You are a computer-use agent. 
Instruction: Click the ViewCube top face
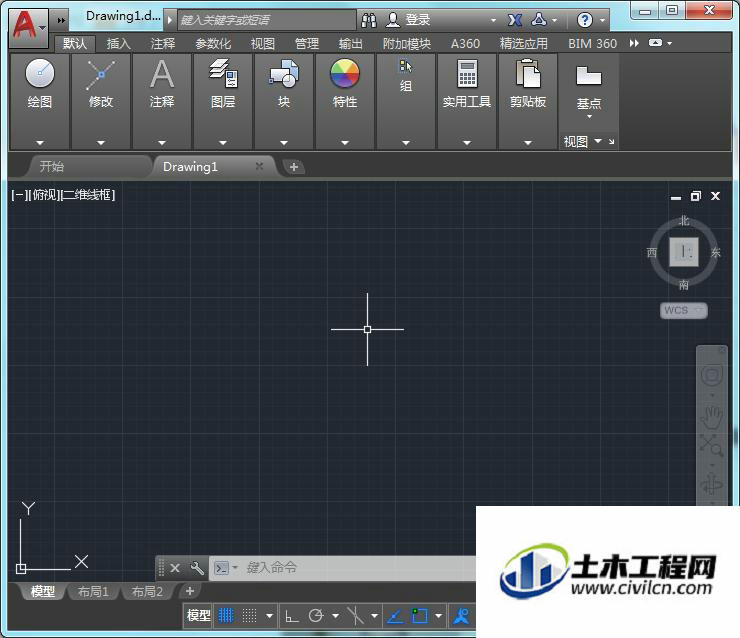pos(684,252)
